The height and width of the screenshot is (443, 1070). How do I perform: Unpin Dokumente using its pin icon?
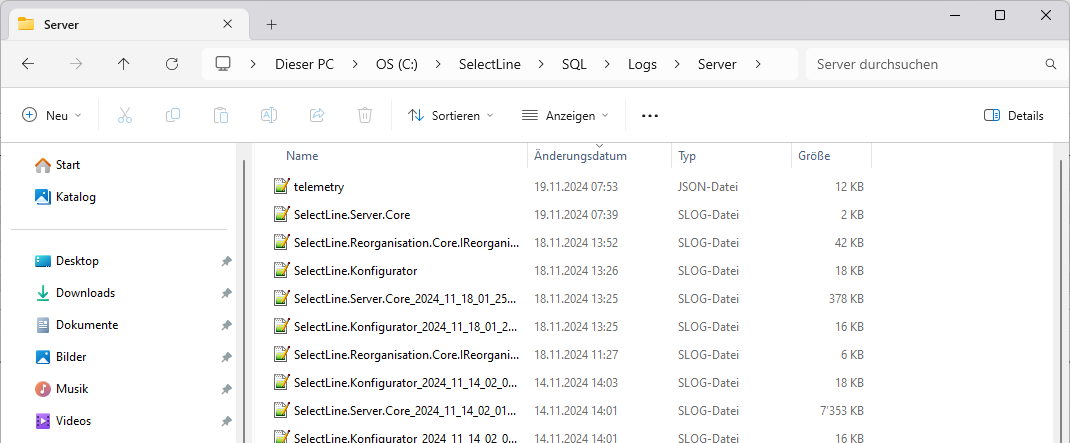227,326
